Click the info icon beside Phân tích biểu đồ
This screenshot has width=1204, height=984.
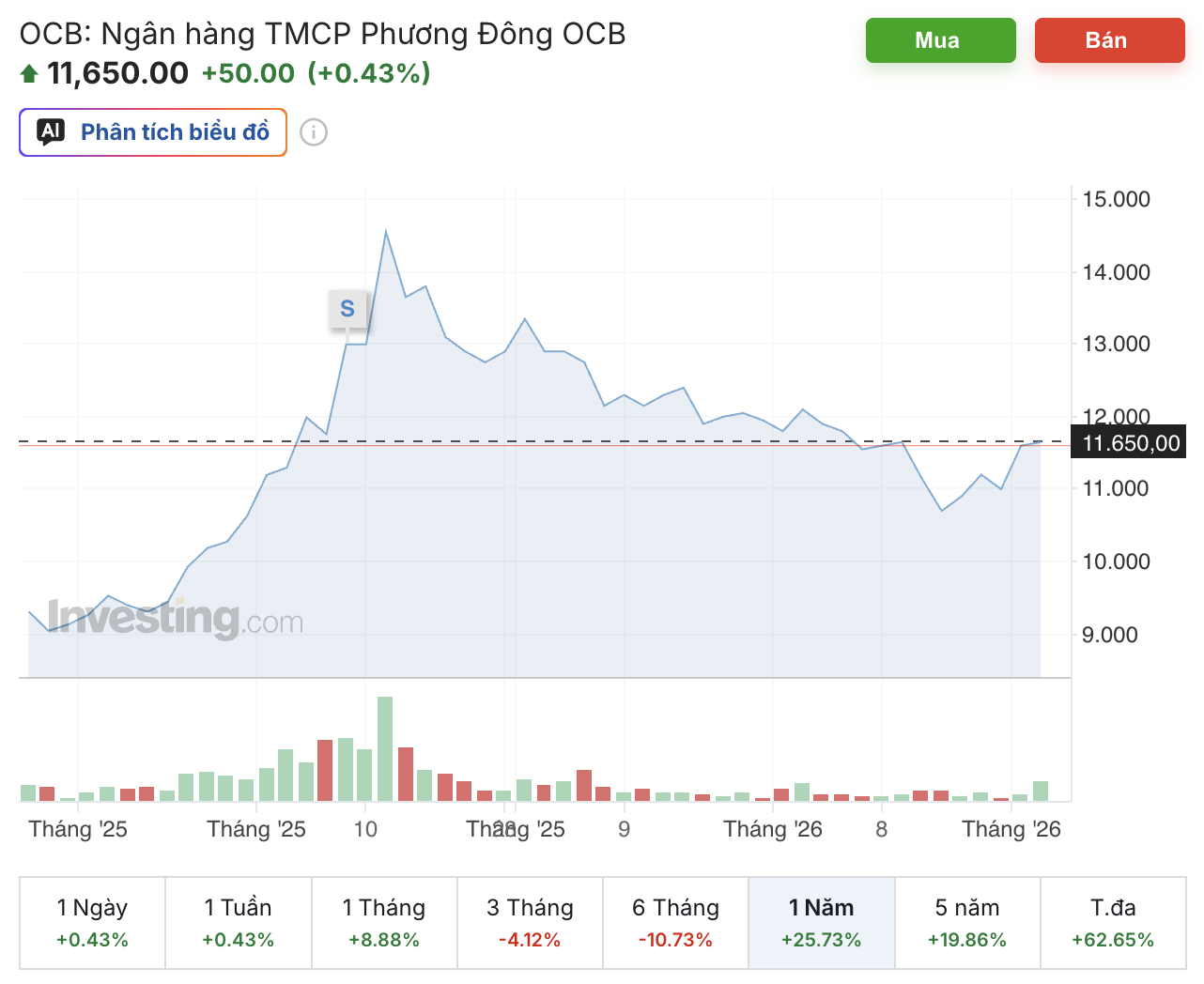pos(314,132)
